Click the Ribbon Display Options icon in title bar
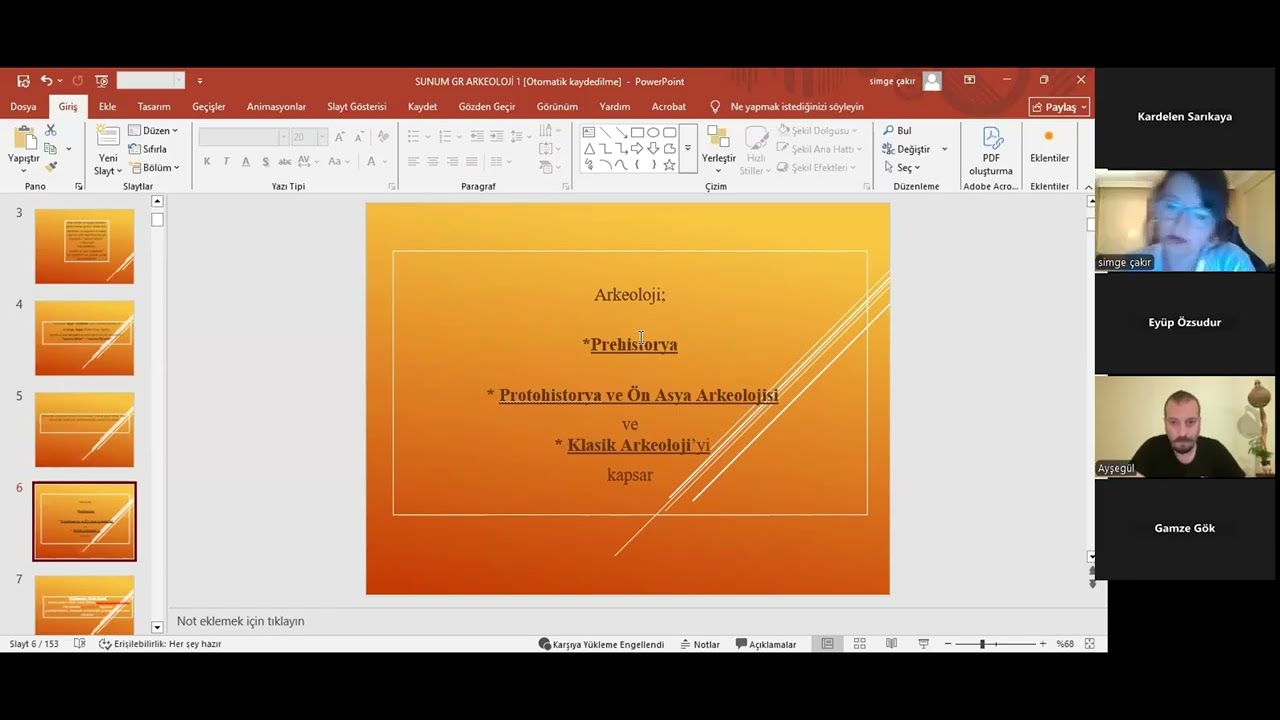 969,80
